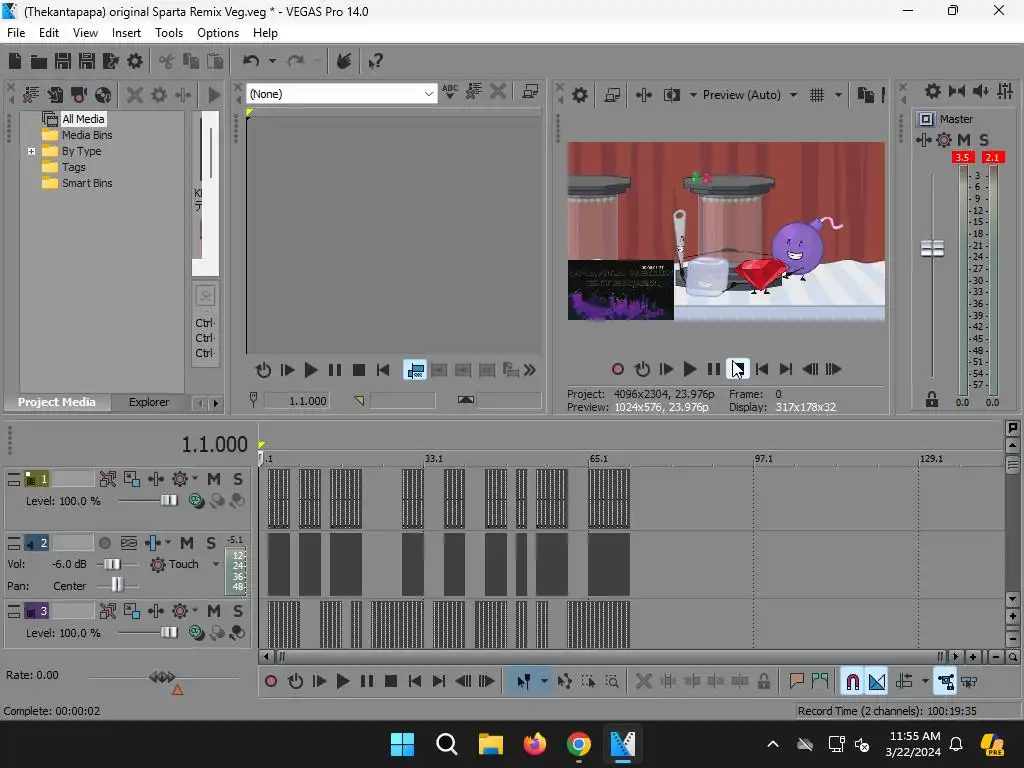Open Preview (Auto) quality dropdown
Viewport: 1024px width, 768px height.
point(793,95)
